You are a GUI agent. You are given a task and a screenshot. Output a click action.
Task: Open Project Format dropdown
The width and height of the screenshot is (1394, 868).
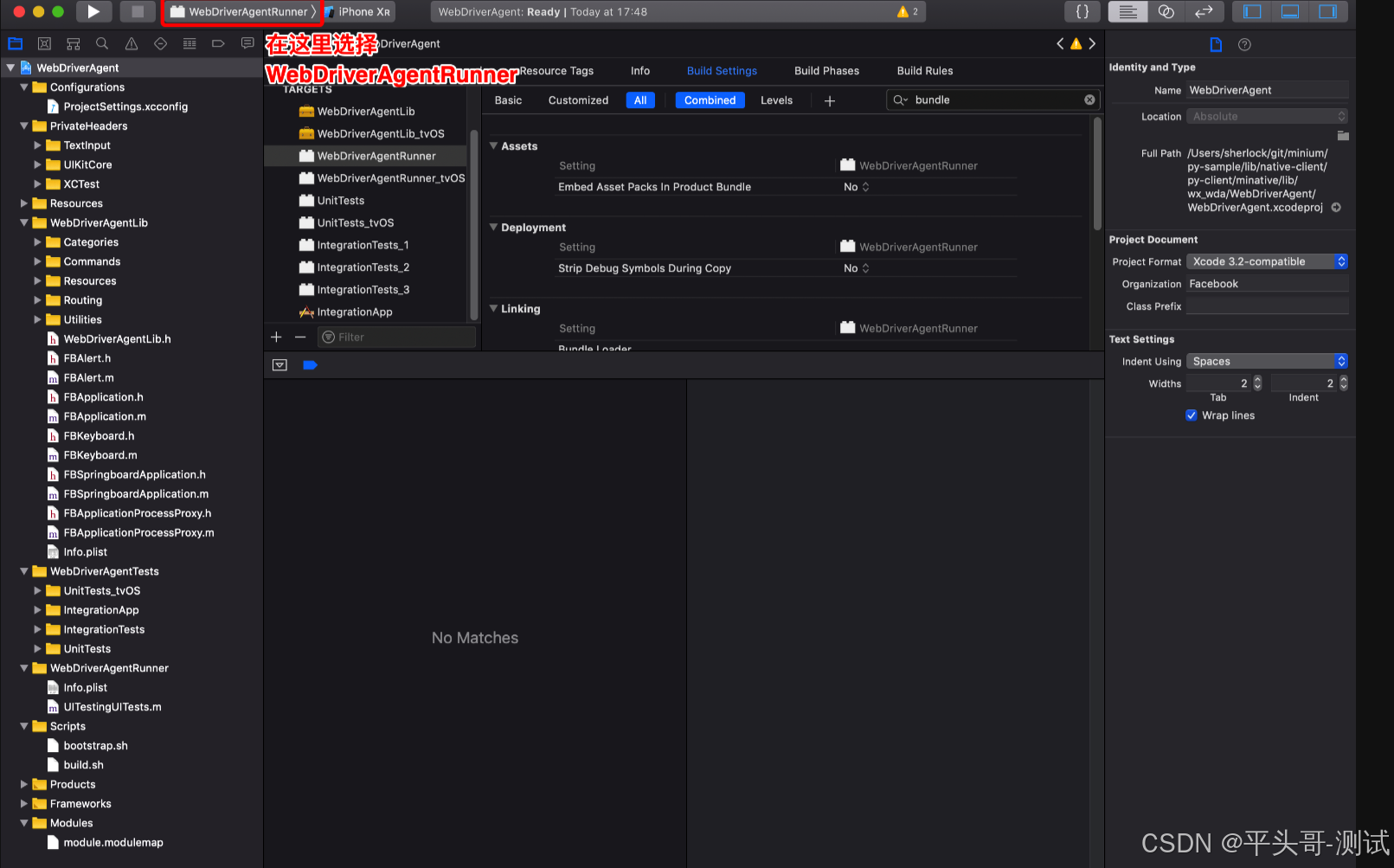coord(1267,261)
